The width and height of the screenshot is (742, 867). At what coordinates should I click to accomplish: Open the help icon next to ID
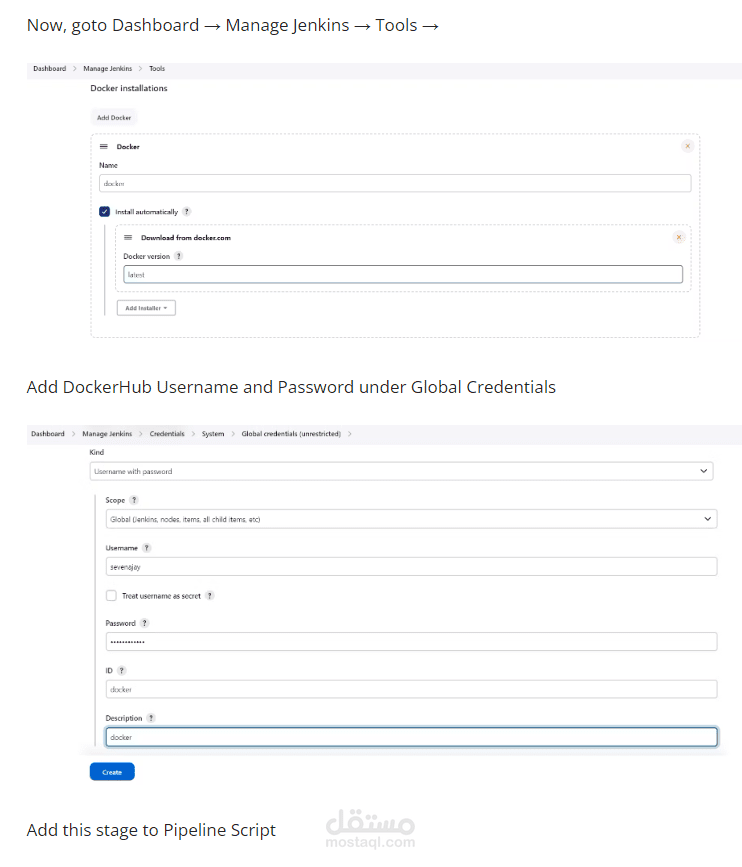(x=122, y=671)
